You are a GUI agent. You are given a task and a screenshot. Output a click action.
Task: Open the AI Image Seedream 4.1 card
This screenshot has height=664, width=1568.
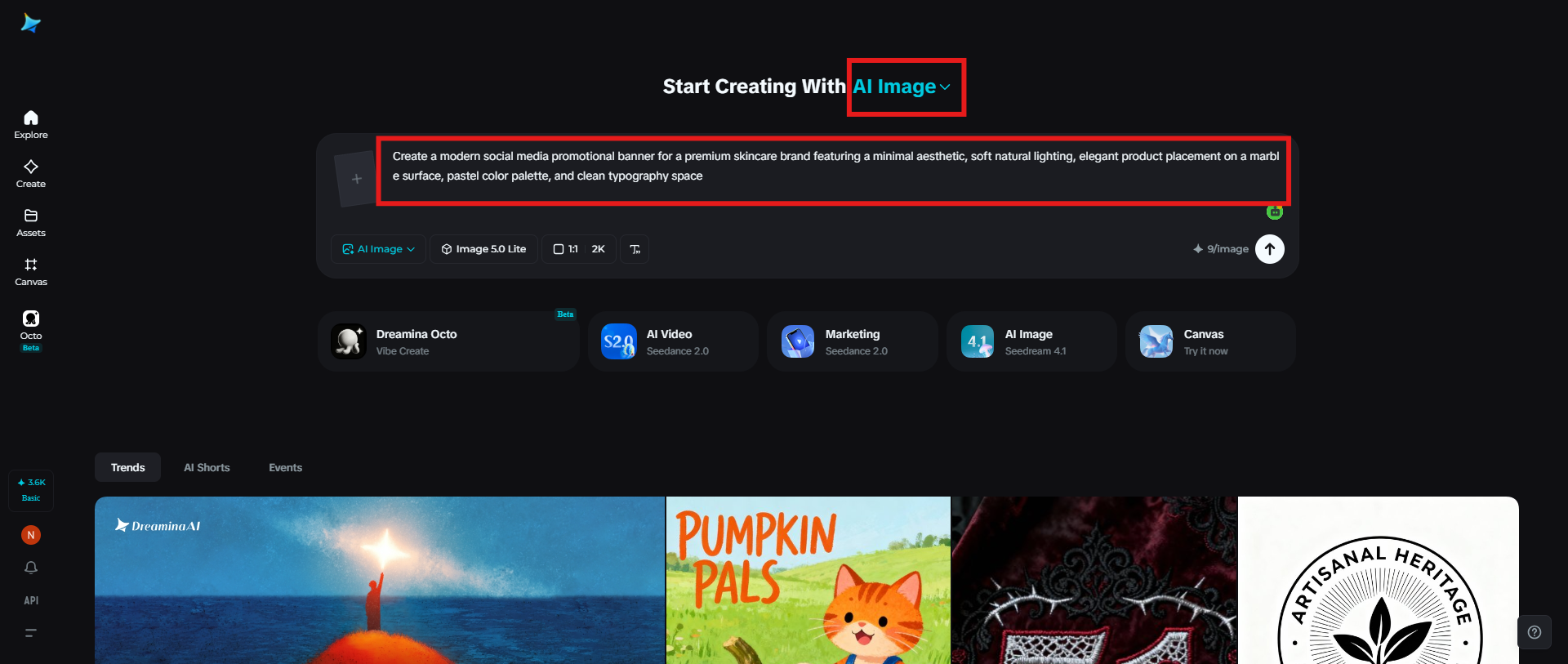[x=1031, y=341]
